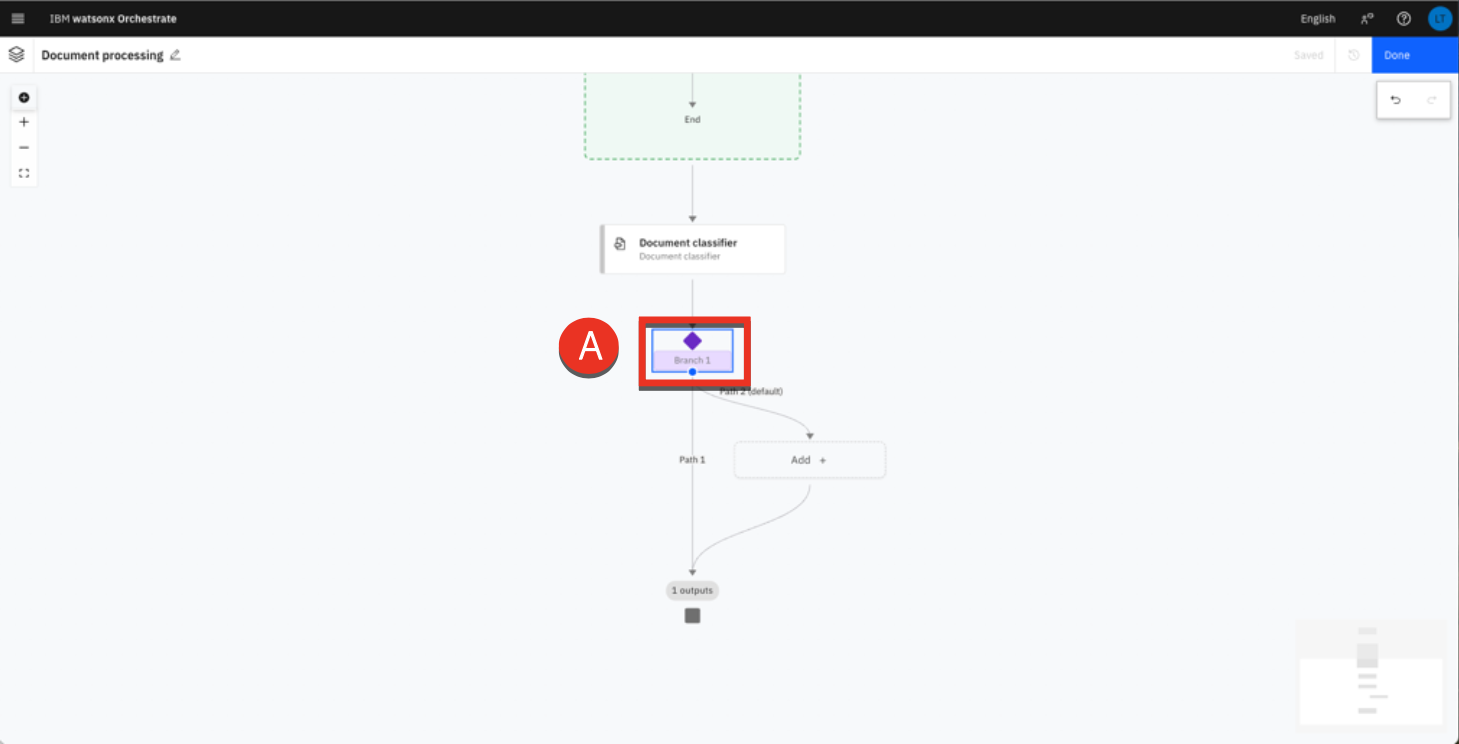The height and width of the screenshot is (744, 1459).
Task: Click the Add + placeholder node
Action: [x=809, y=460]
